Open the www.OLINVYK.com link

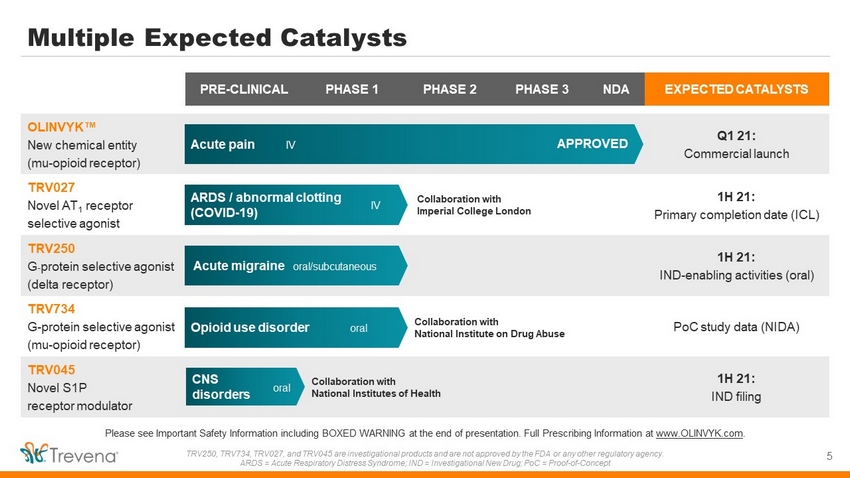699,433
